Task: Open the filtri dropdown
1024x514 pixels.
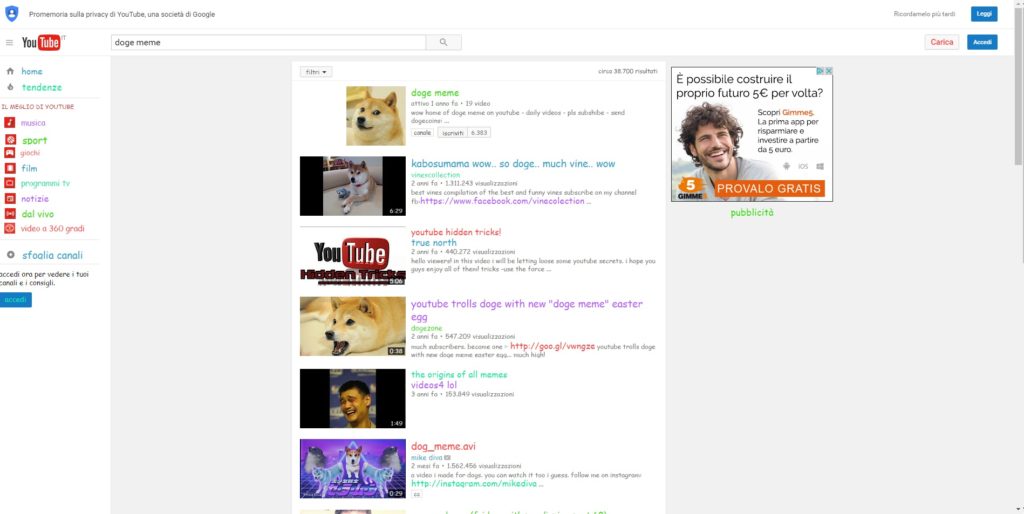Action: pos(316,72)
